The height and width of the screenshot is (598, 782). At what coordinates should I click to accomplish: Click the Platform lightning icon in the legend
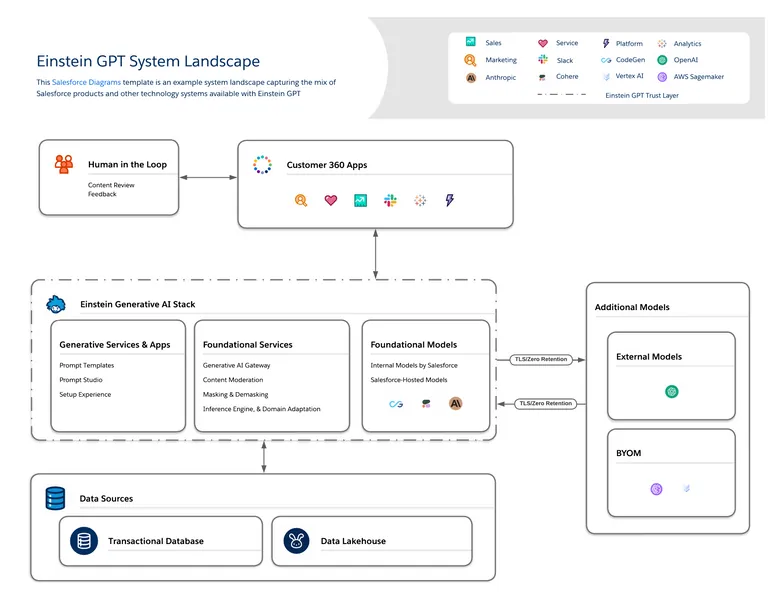click(606, 44)
